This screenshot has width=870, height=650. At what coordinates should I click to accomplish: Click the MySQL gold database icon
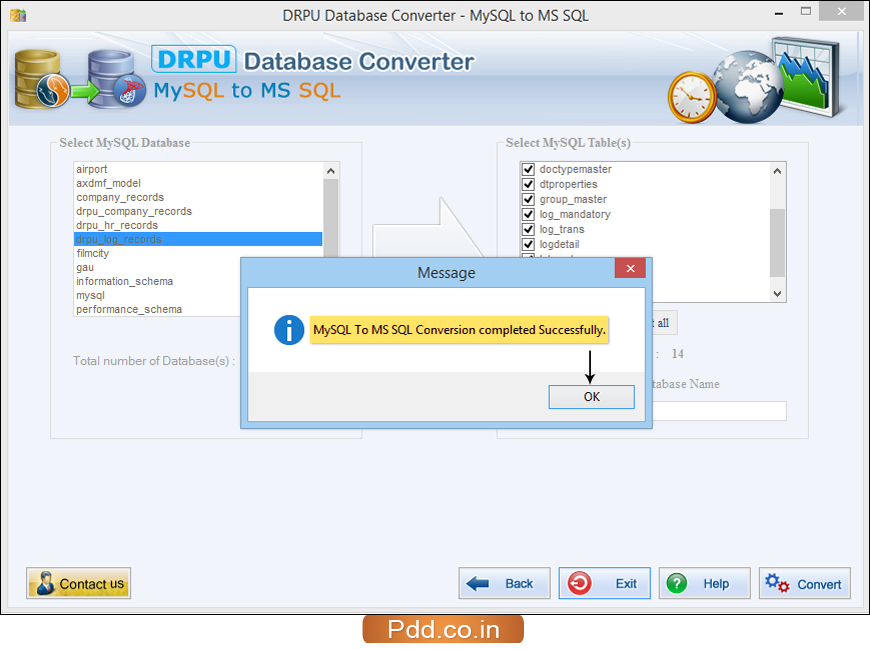tap(40, 79)
